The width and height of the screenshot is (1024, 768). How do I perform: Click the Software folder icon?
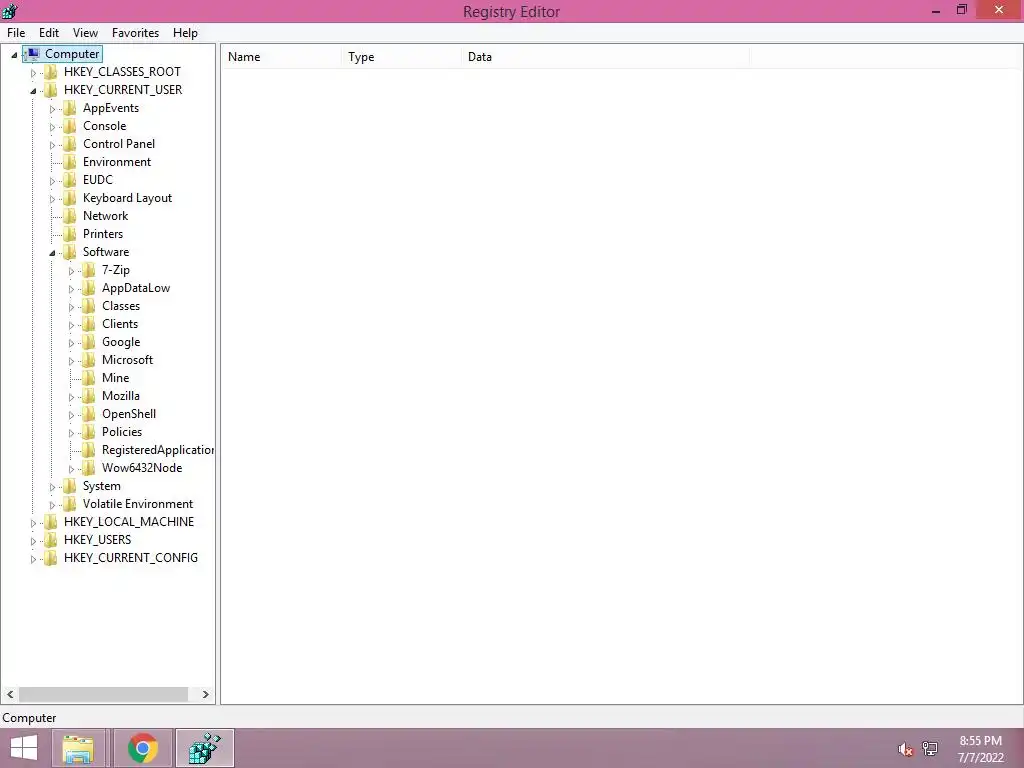coord(70,252)
